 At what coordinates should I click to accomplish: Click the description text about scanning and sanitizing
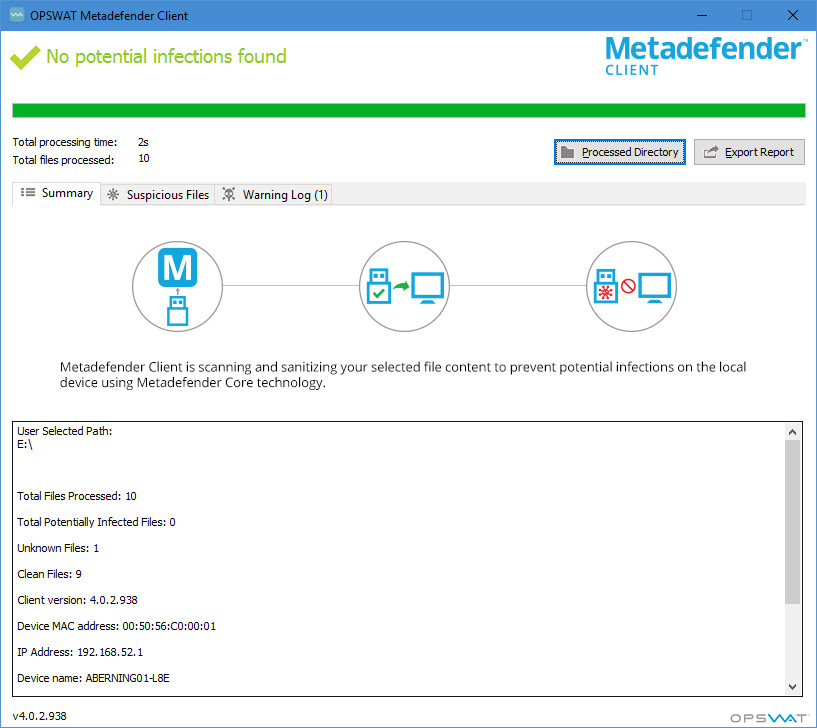pyautogui.click(x=403, y=375)
